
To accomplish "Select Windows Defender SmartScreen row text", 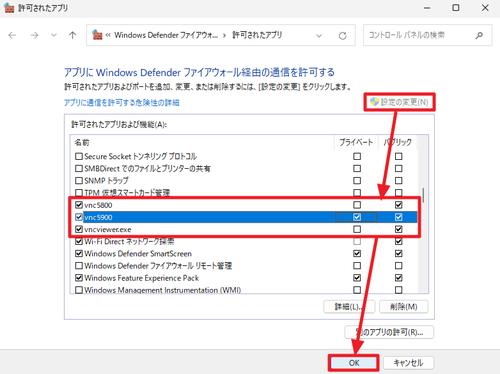I will click(138, 254).
